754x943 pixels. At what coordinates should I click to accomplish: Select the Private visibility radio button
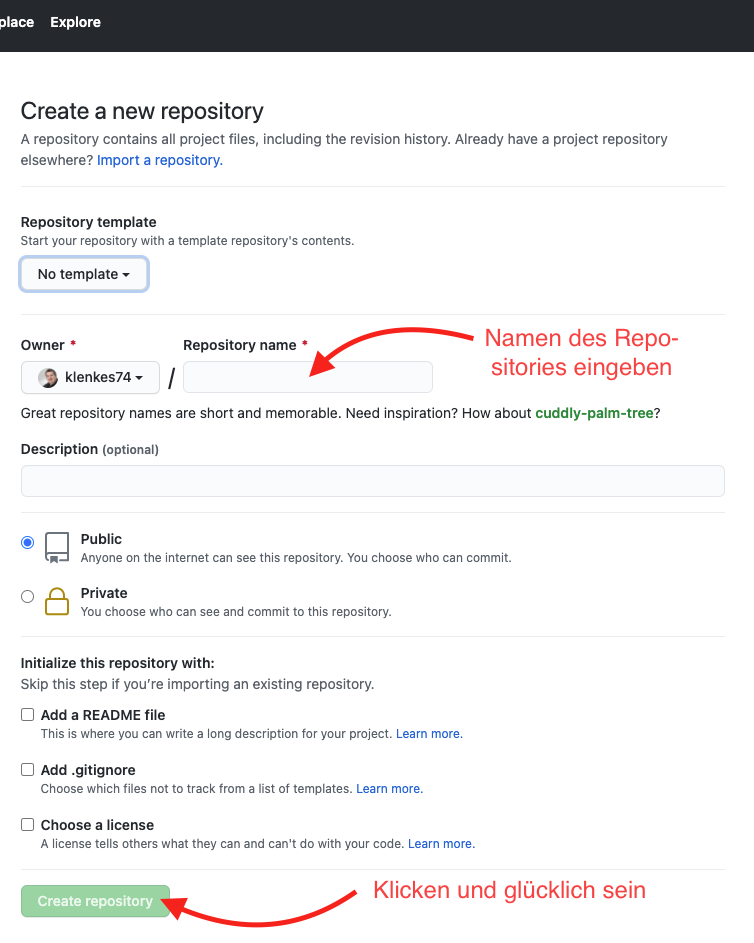28,597
